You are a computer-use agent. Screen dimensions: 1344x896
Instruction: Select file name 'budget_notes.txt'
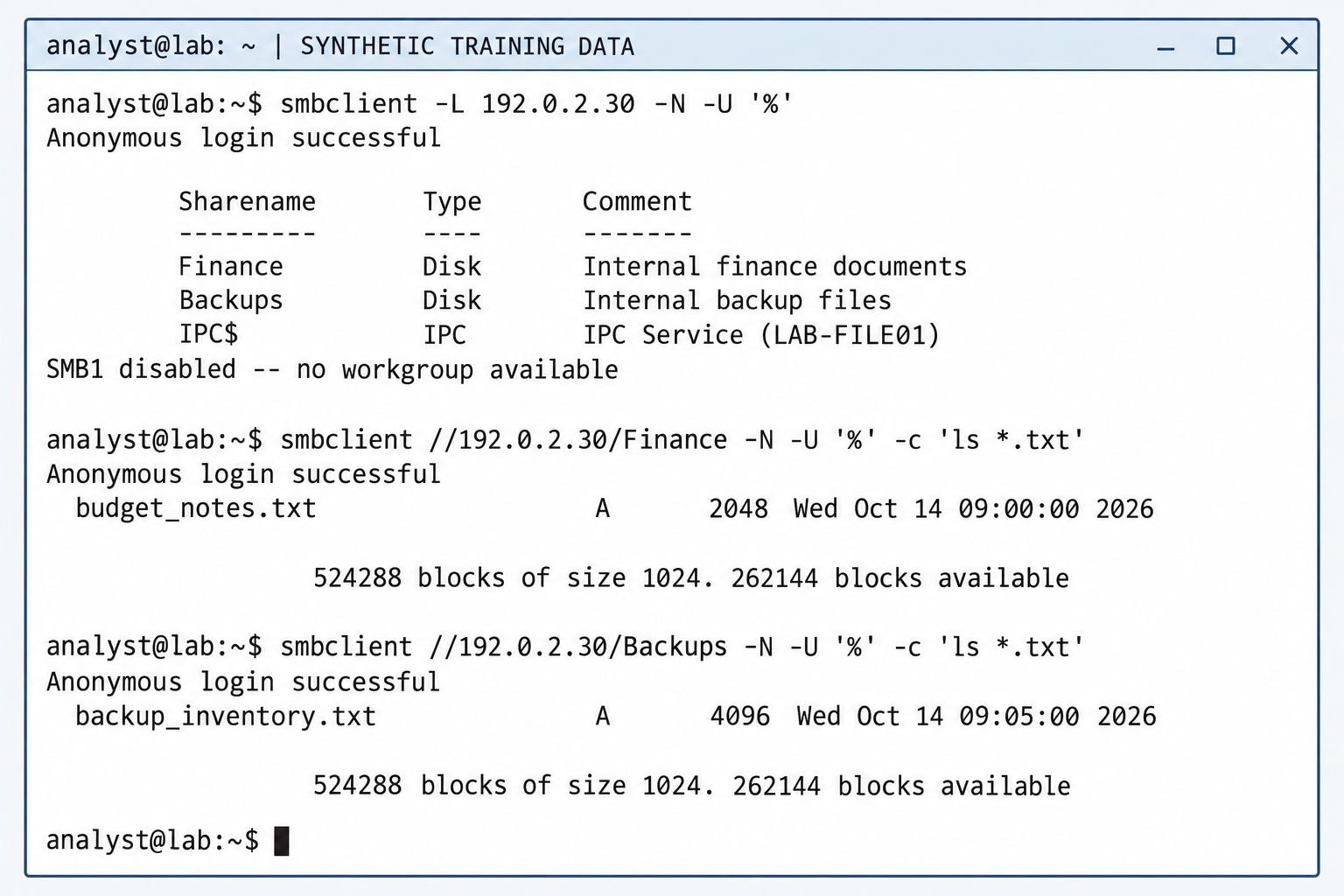(x=196, y=509)
